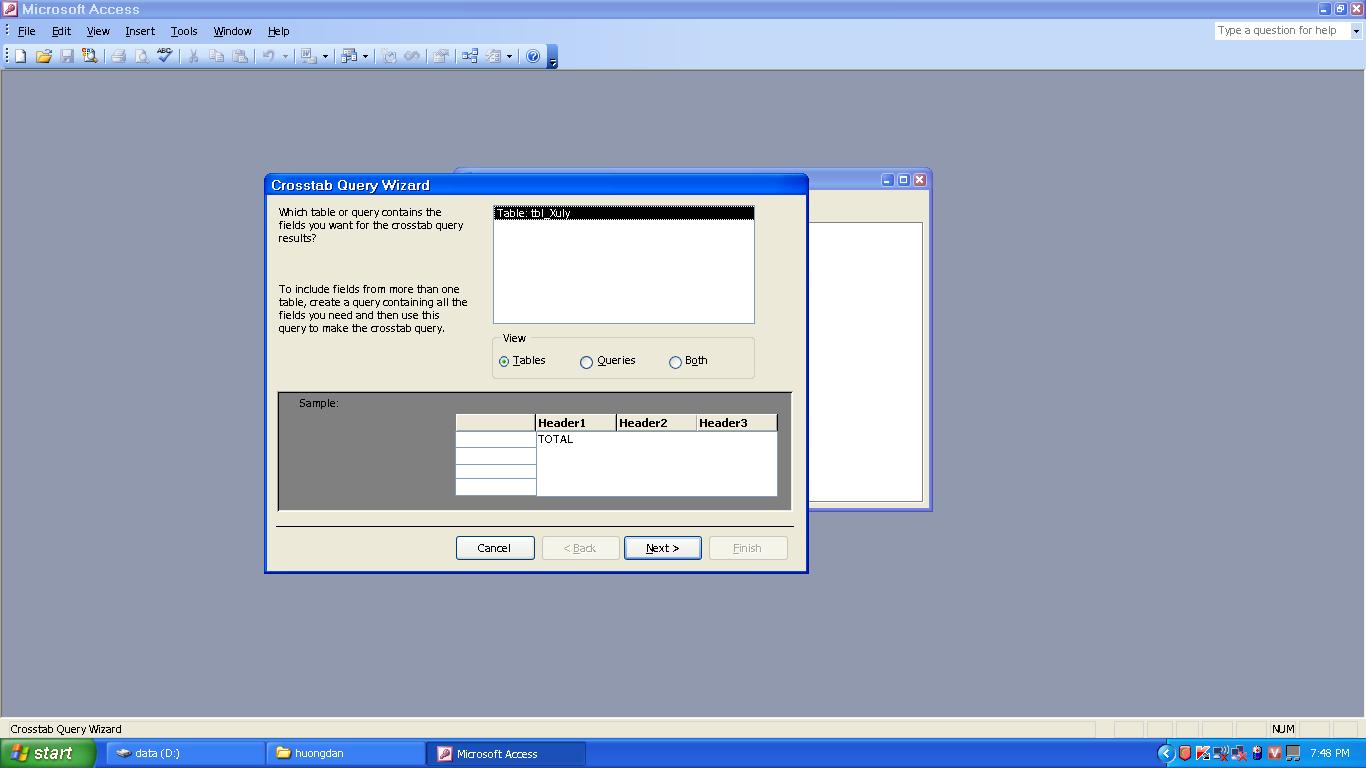
Task: Click the Spelling ABC checkmark icon
Action: (x=164, y=56)
